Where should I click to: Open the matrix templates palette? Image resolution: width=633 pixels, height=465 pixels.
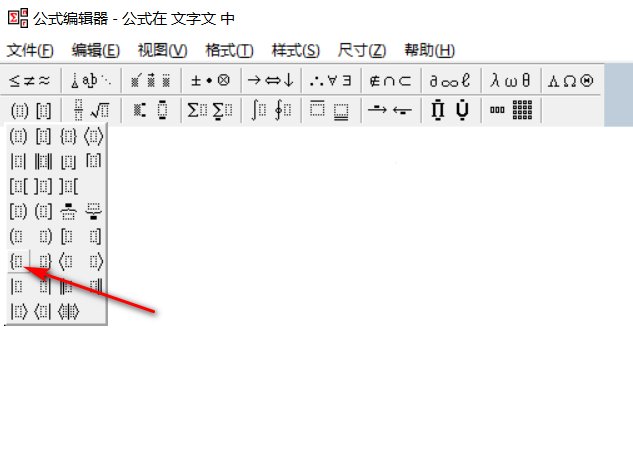click(x=510, y=110)
